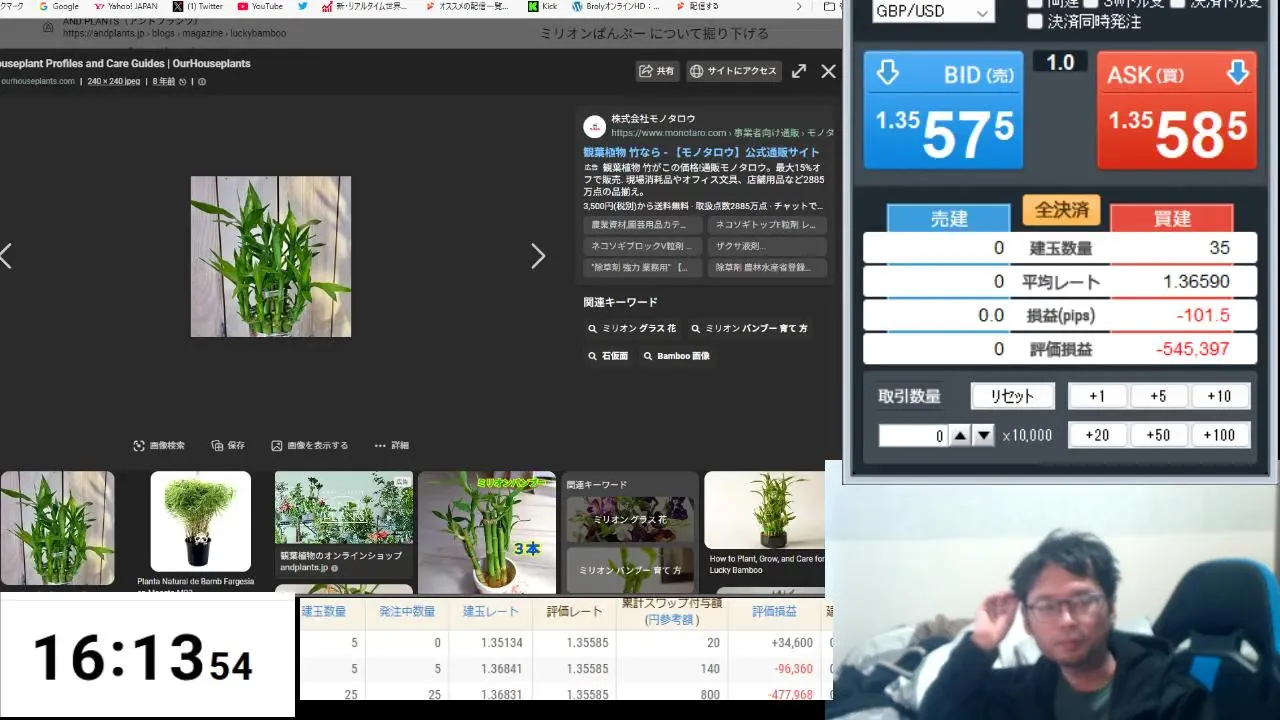Add +1 to trade quantity
This screenshot has height=720, width=1280.
pyautogui.click(x=1097, y=396)
